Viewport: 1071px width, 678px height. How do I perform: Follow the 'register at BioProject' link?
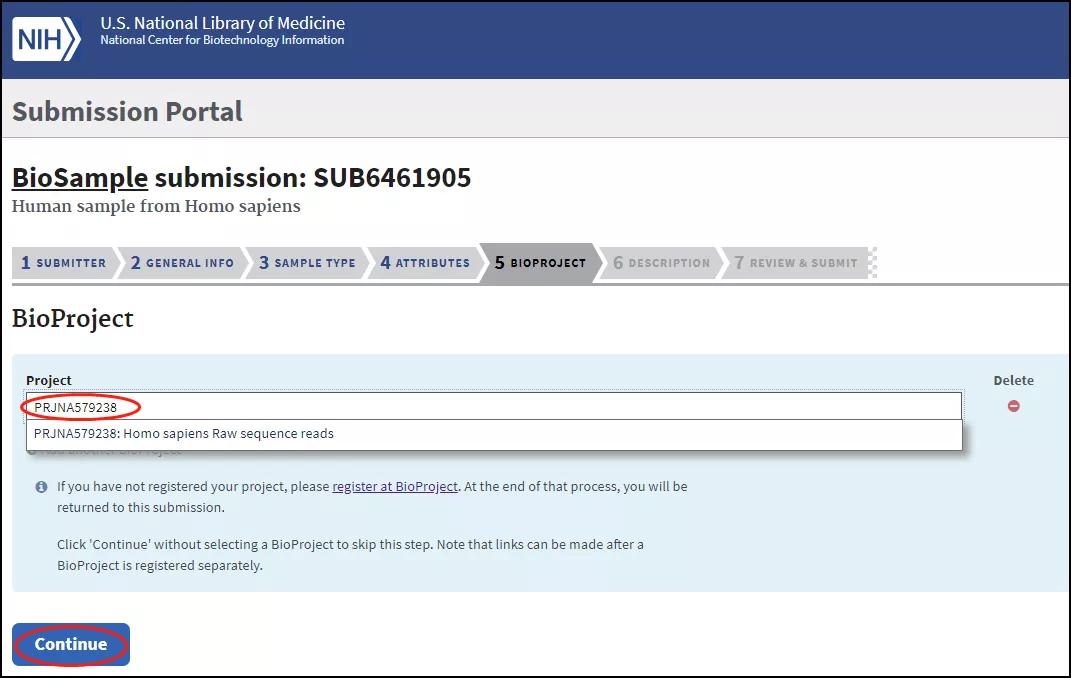click(x=395, y=487)
